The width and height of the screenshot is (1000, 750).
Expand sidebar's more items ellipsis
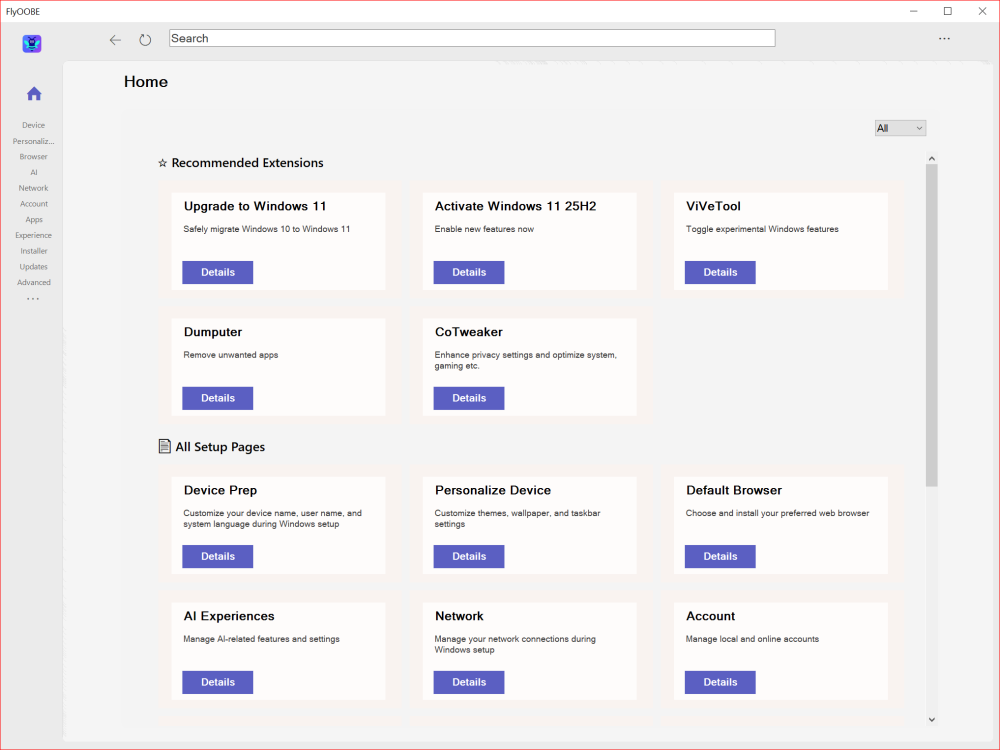pos(33,299)
